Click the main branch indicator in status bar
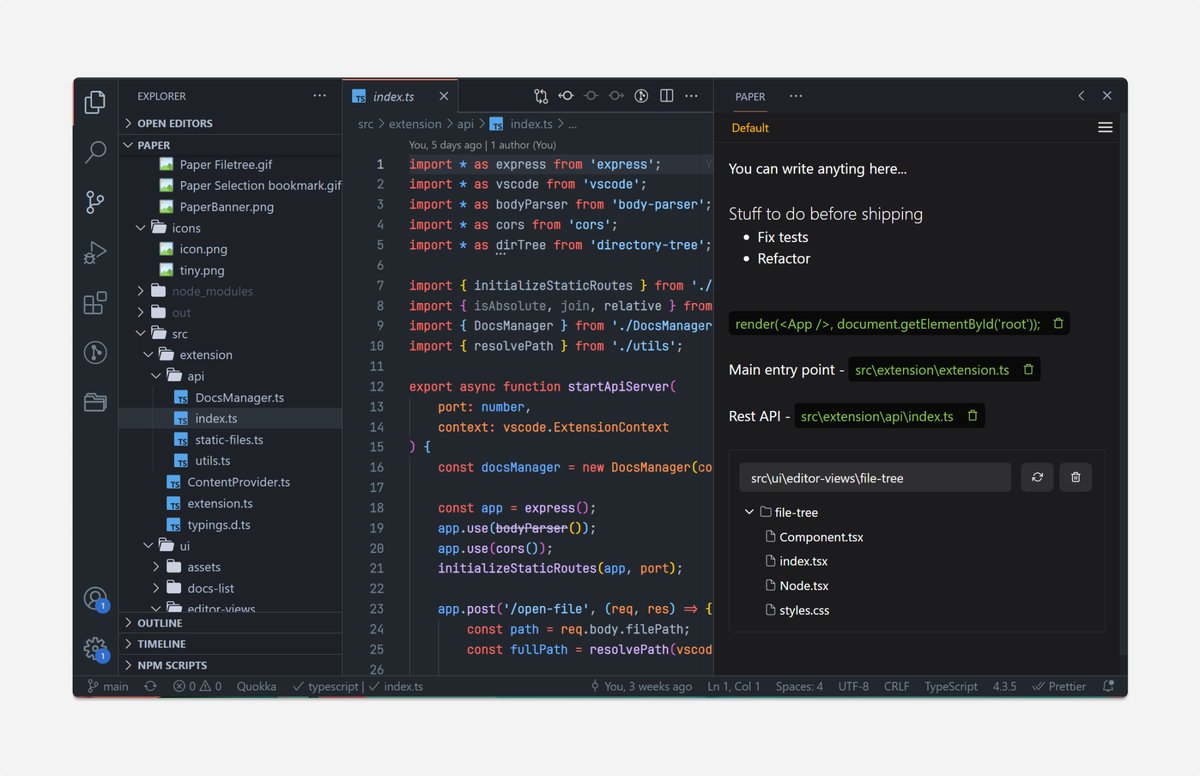 tap(108, 686)
